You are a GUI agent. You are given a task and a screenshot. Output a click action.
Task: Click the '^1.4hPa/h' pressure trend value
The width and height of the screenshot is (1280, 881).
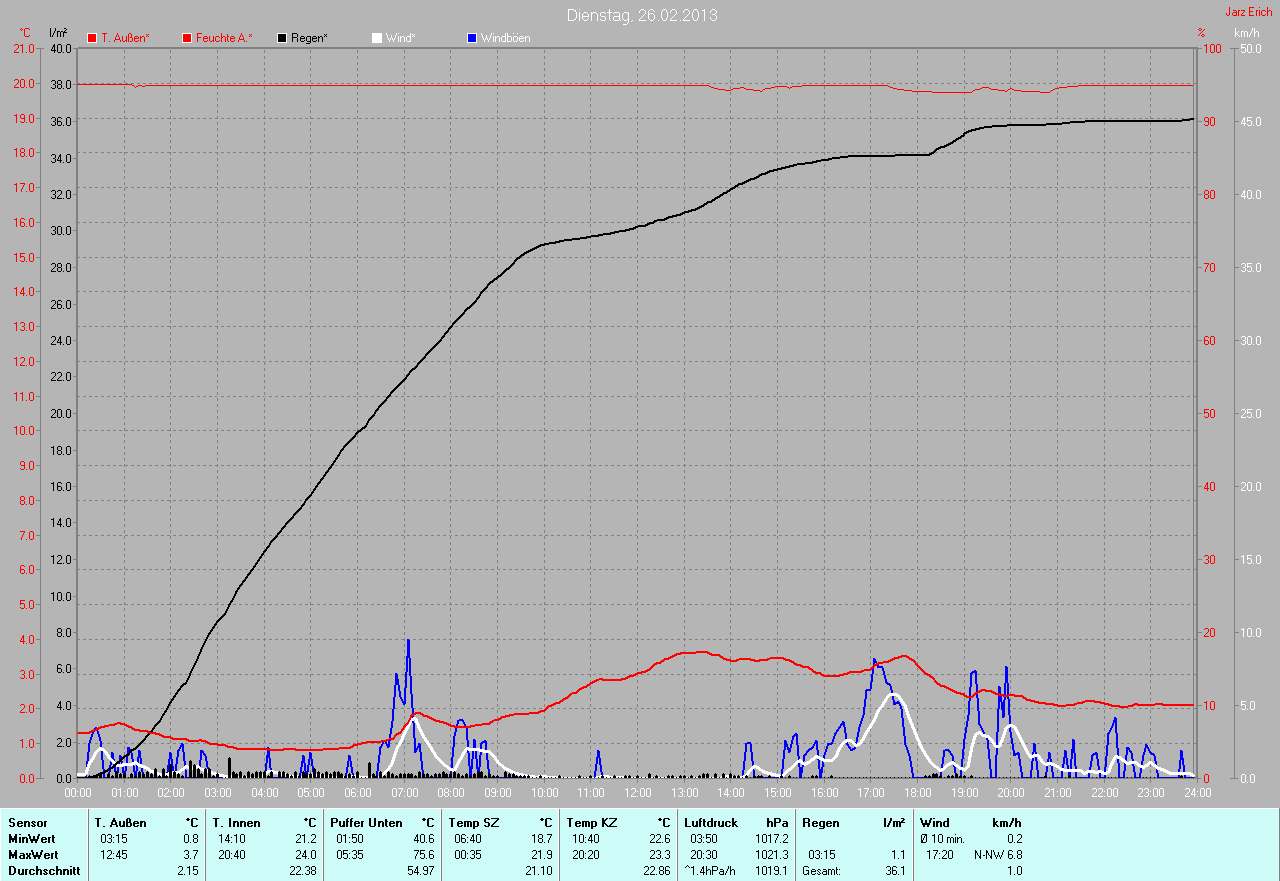[709, 871]
